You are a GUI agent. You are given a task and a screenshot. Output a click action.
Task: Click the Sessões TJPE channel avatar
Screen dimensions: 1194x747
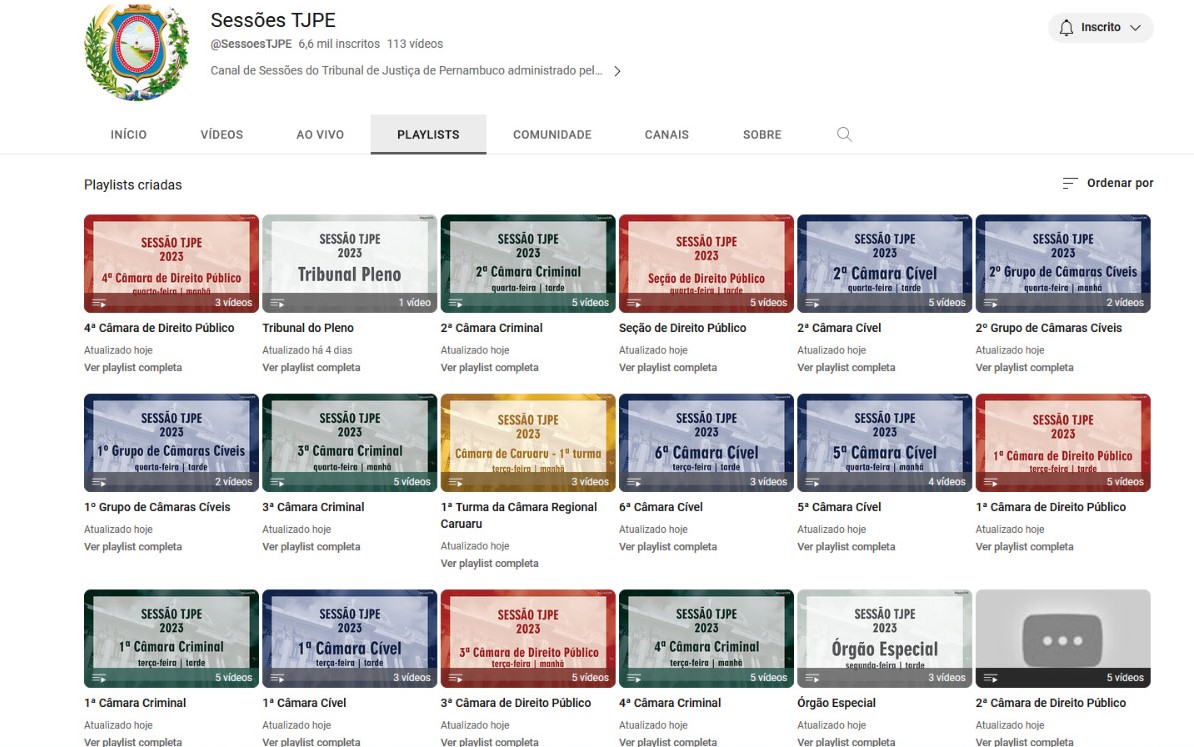click(137, 52)
